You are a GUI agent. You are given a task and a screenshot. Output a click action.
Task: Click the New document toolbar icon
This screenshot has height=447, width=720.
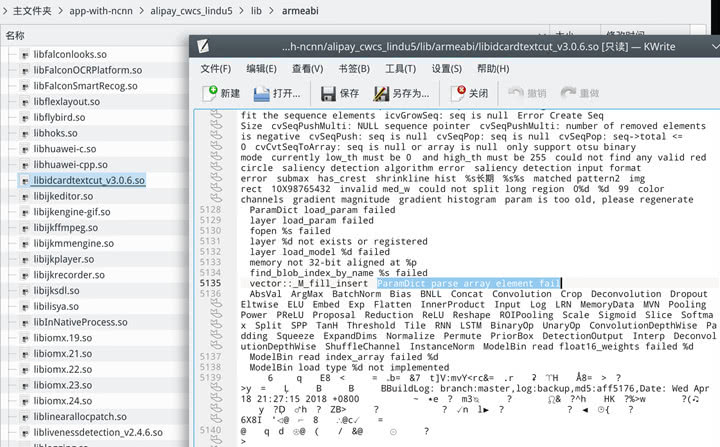point(210,93)
